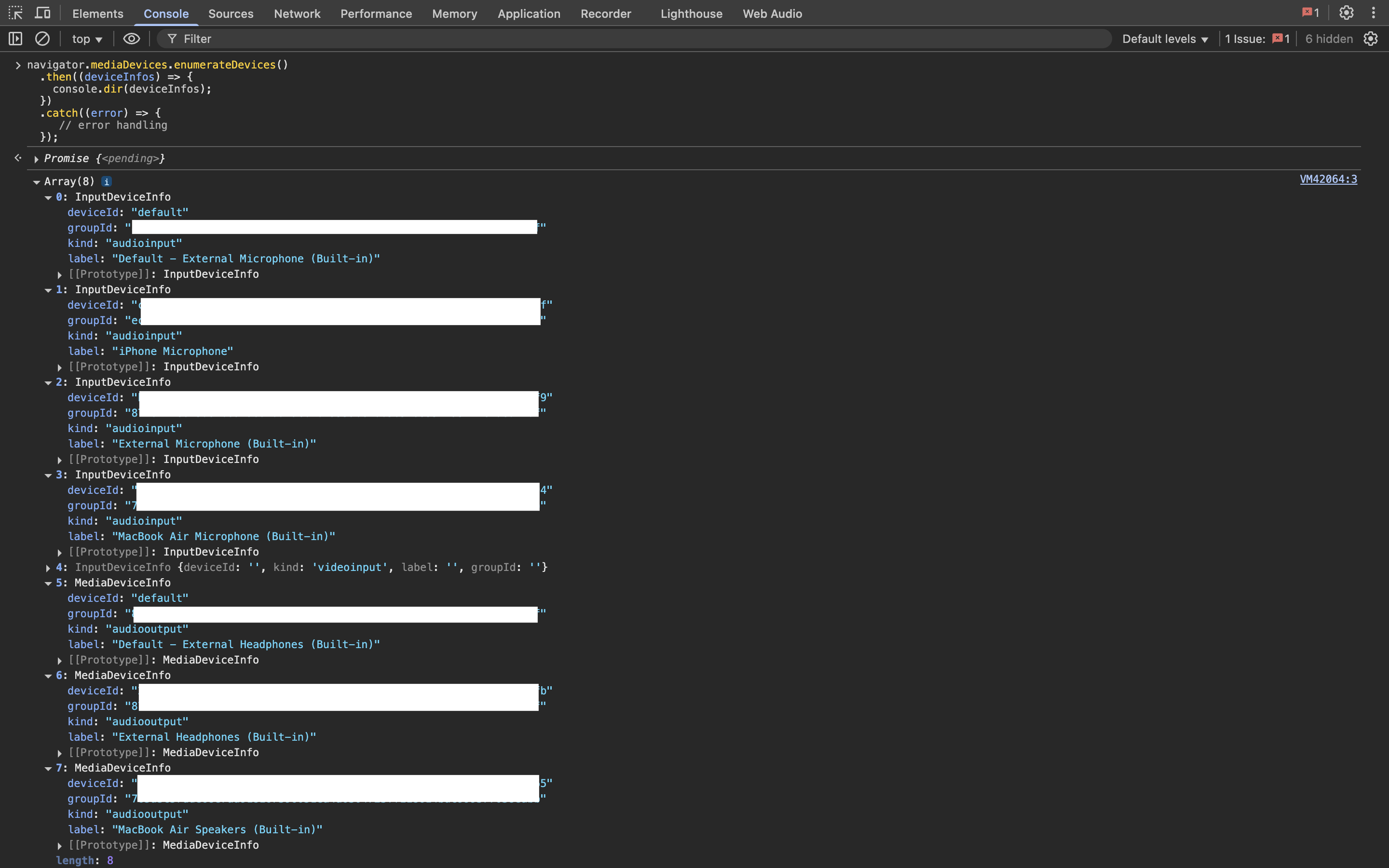1389x868 pixels.
Task: Click label "Default - External Microphone (Built-in)"
Action: pos(245,259)
